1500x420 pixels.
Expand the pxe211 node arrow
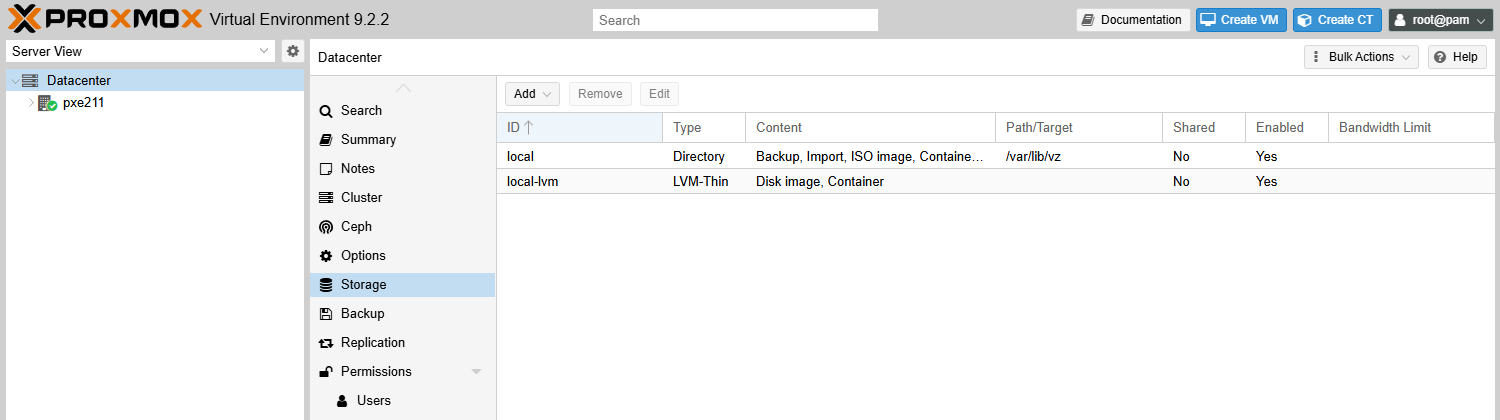click(31, 103)
